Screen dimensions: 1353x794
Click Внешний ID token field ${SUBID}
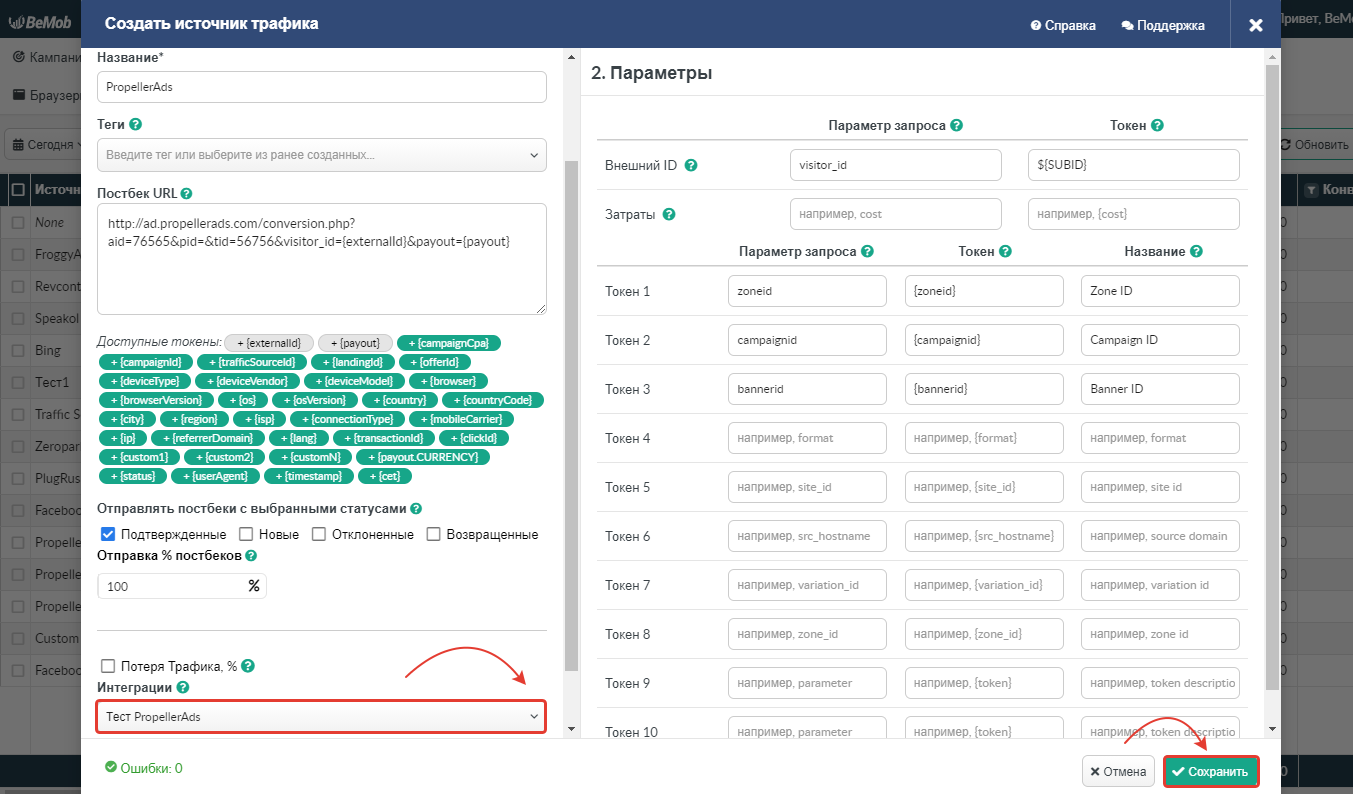point(1134,165)
